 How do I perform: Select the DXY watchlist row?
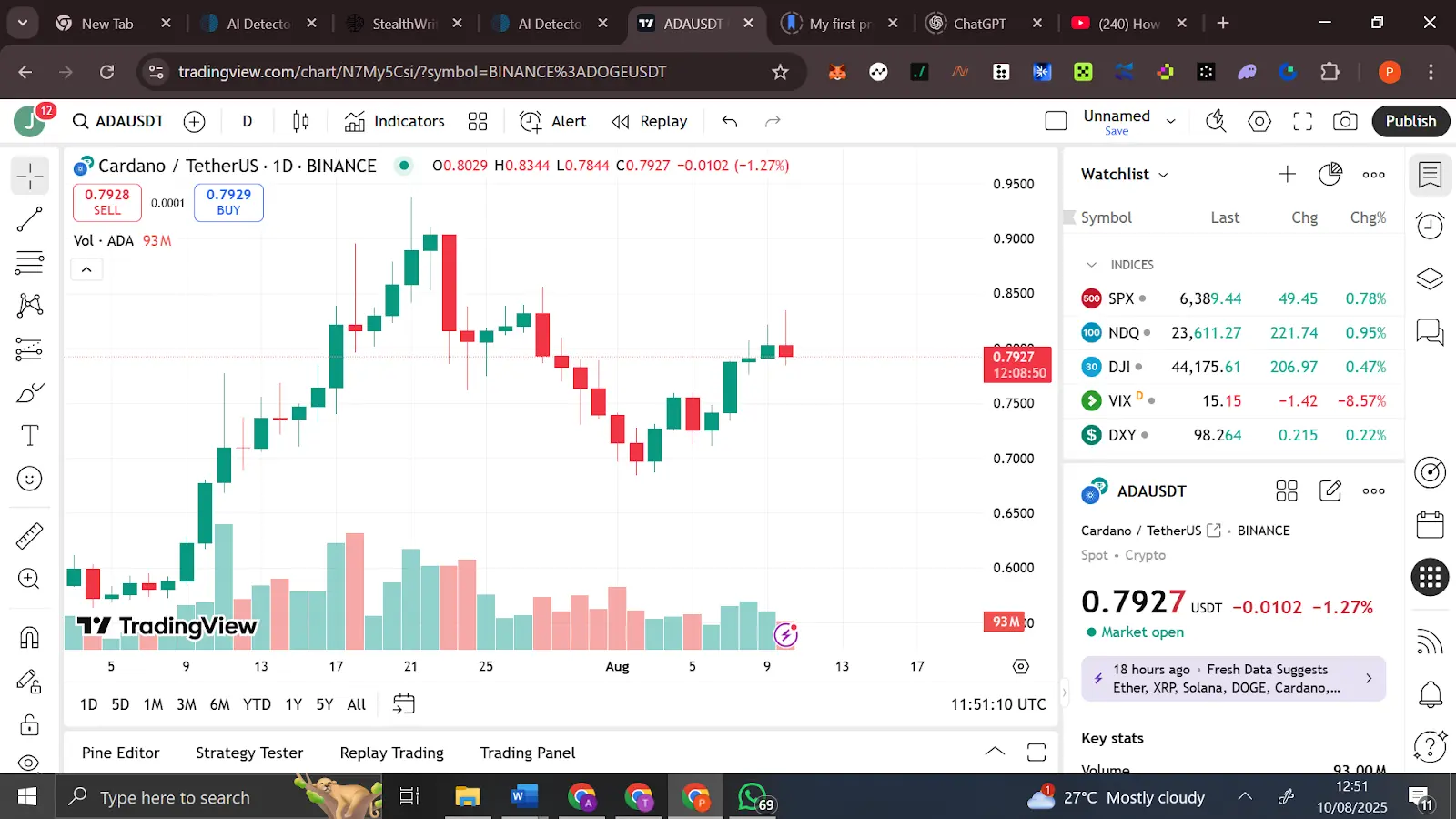point(1234,435)
